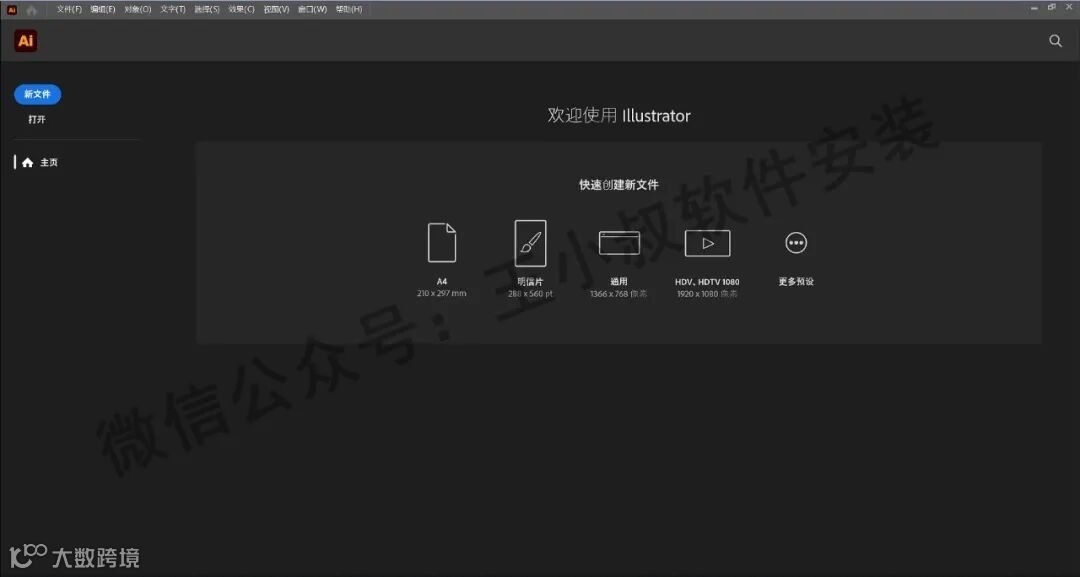The width and height of the screenshot is (1080, 577).
Task: Choose the 明信片 postcard preset icon
Action: [x=530, y=243]
